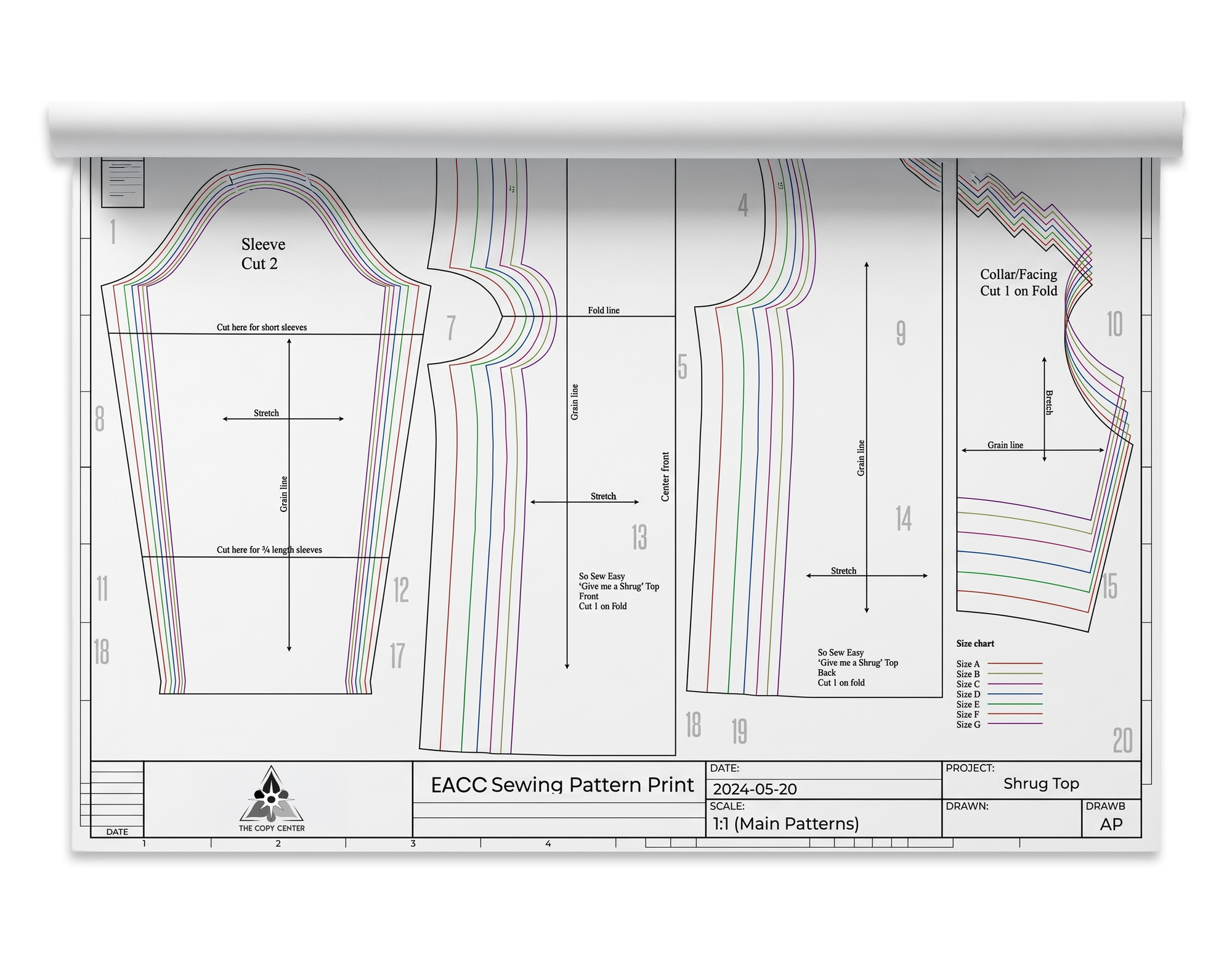Click the 'Grain line' label on the collar piece

coord(1005,445)
